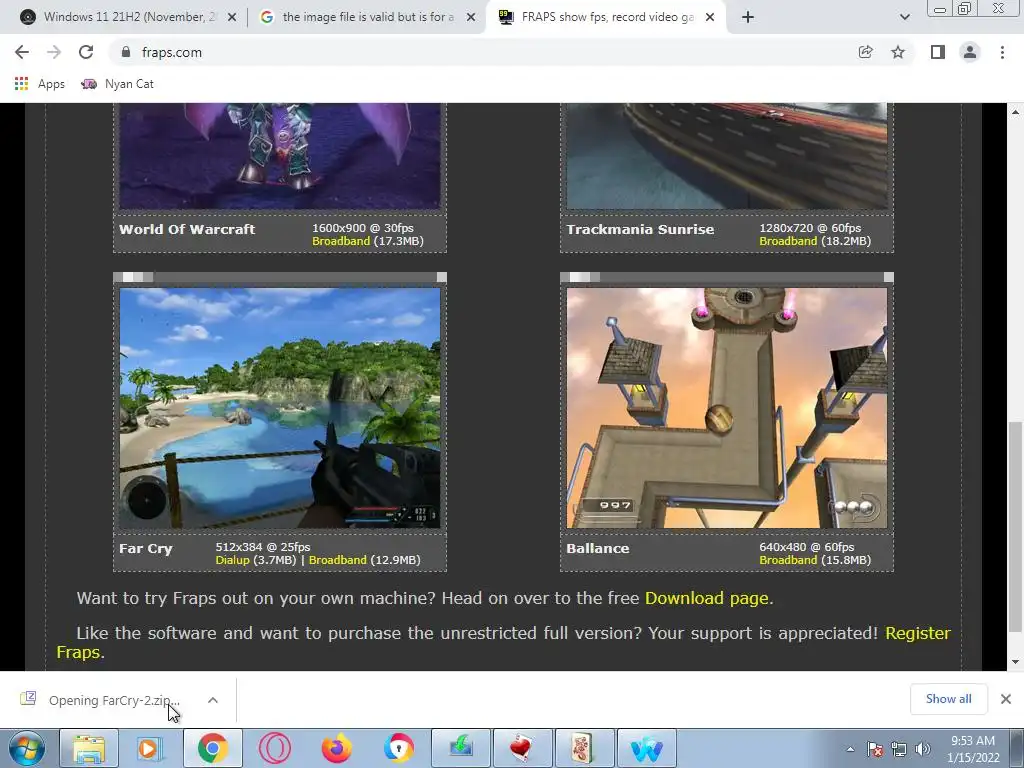Viewport: 1024px width, 768px height.
Task: Reload the fraps.com page
Action: (x=86, y=52)
